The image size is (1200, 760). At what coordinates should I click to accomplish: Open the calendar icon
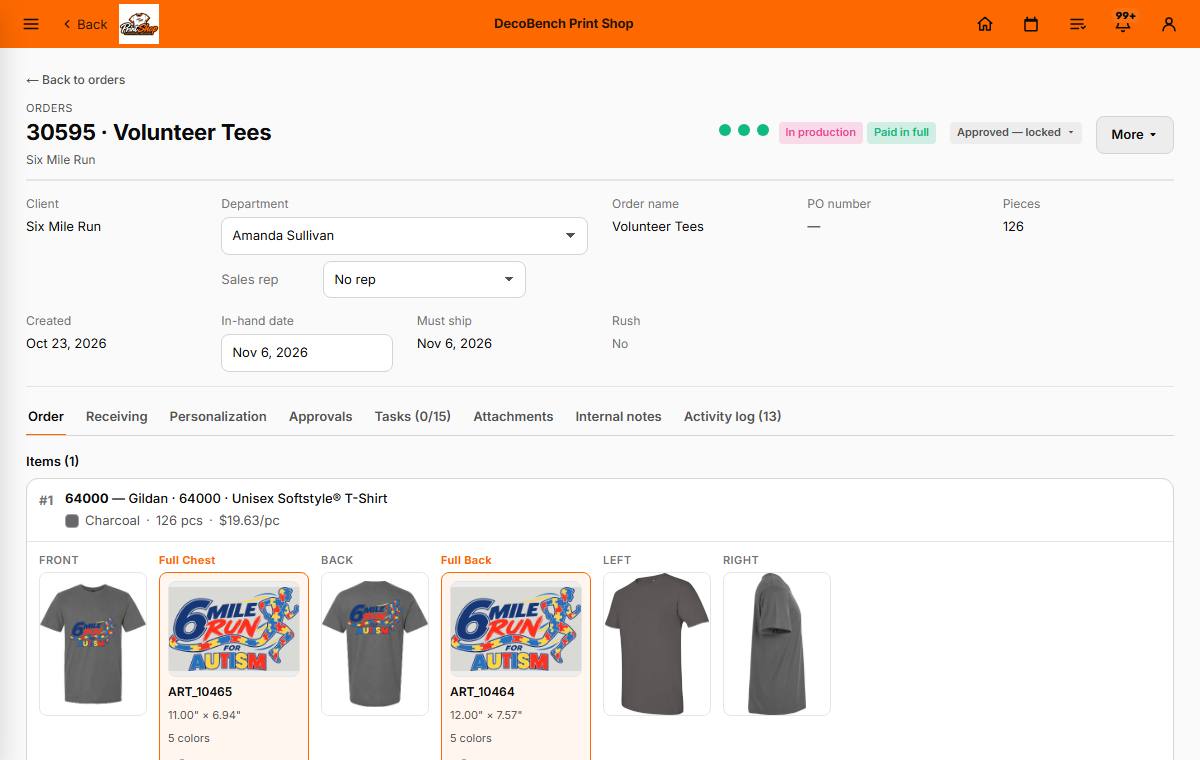pos(1031,24)
